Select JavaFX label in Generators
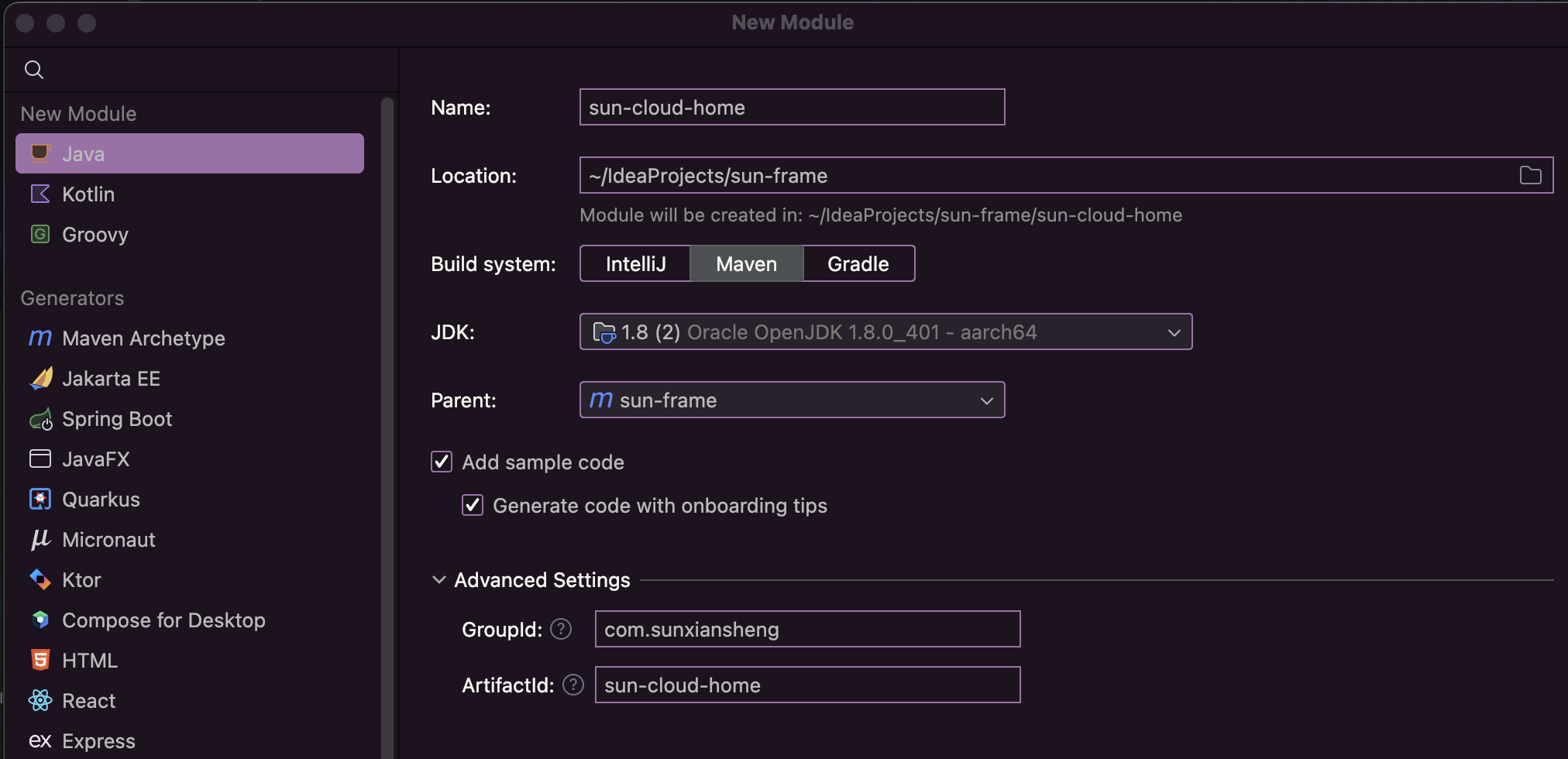The width and height of the screenshot is (1568, 759). point(96,459)
